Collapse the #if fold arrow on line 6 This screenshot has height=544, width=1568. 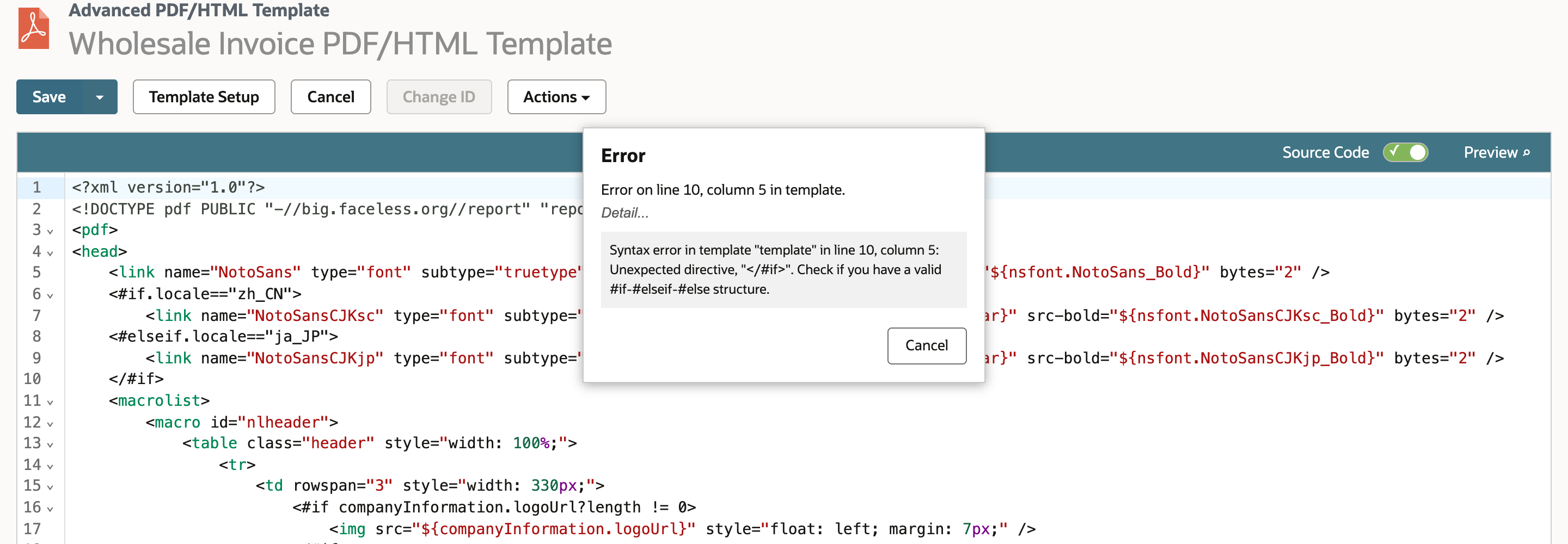[50, 295]
